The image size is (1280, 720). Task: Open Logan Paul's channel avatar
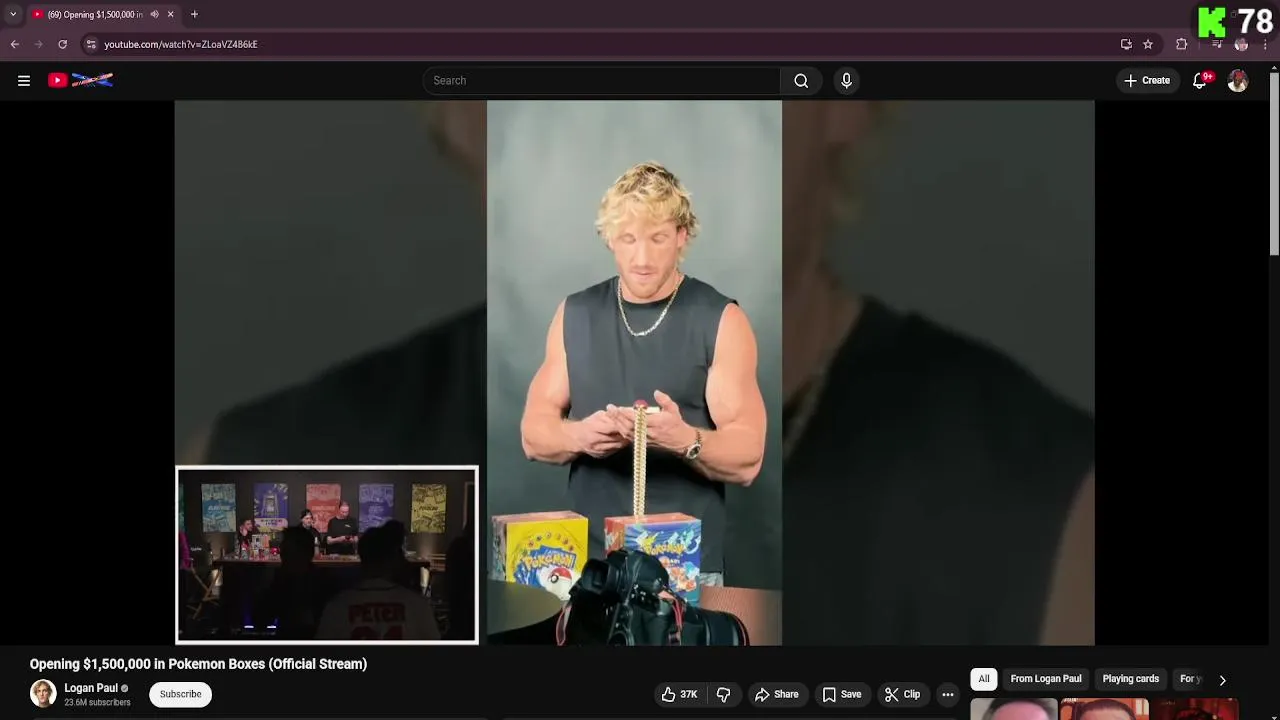[x=43, y=694]
